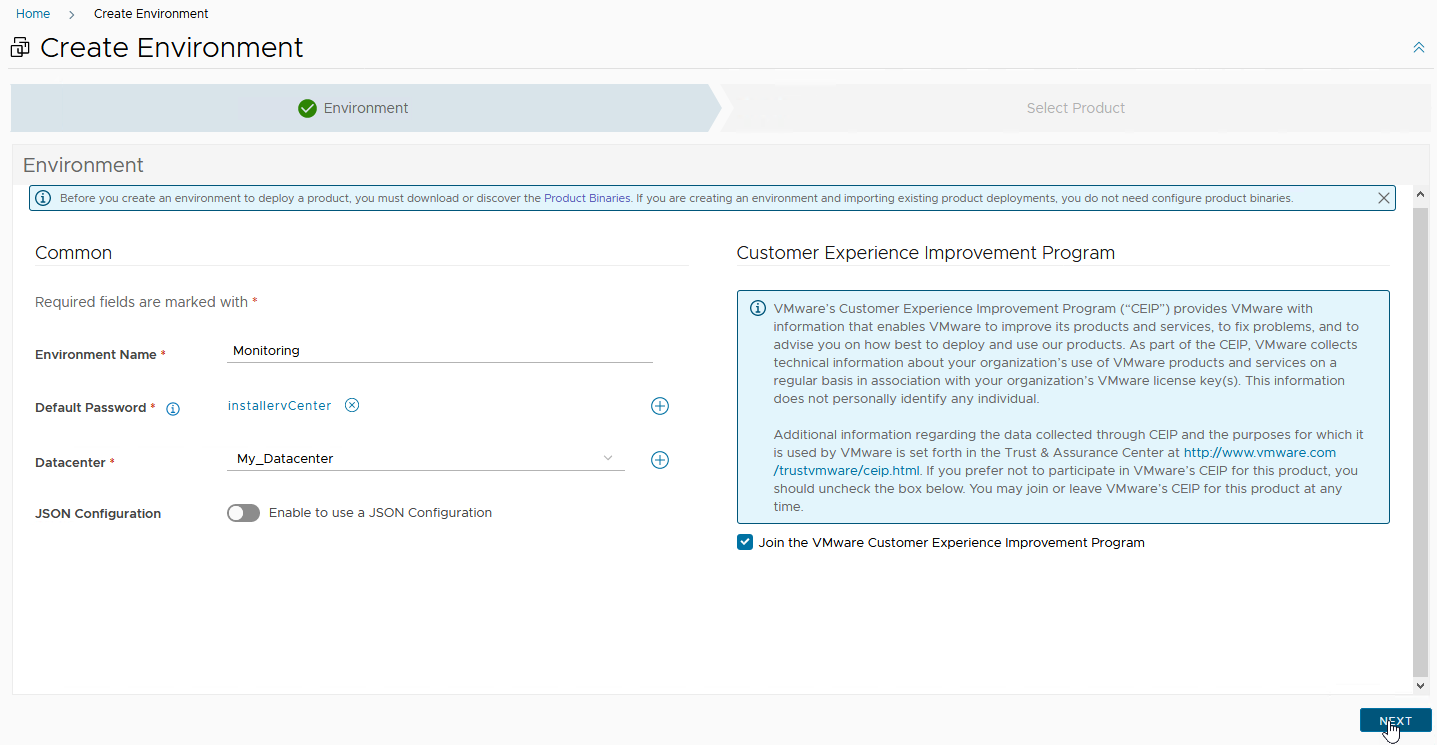Click the add password plus icon
Image resolution: width=1437 pixels, height=745 pixels.
pyautogui.click(x=660, y=406)
